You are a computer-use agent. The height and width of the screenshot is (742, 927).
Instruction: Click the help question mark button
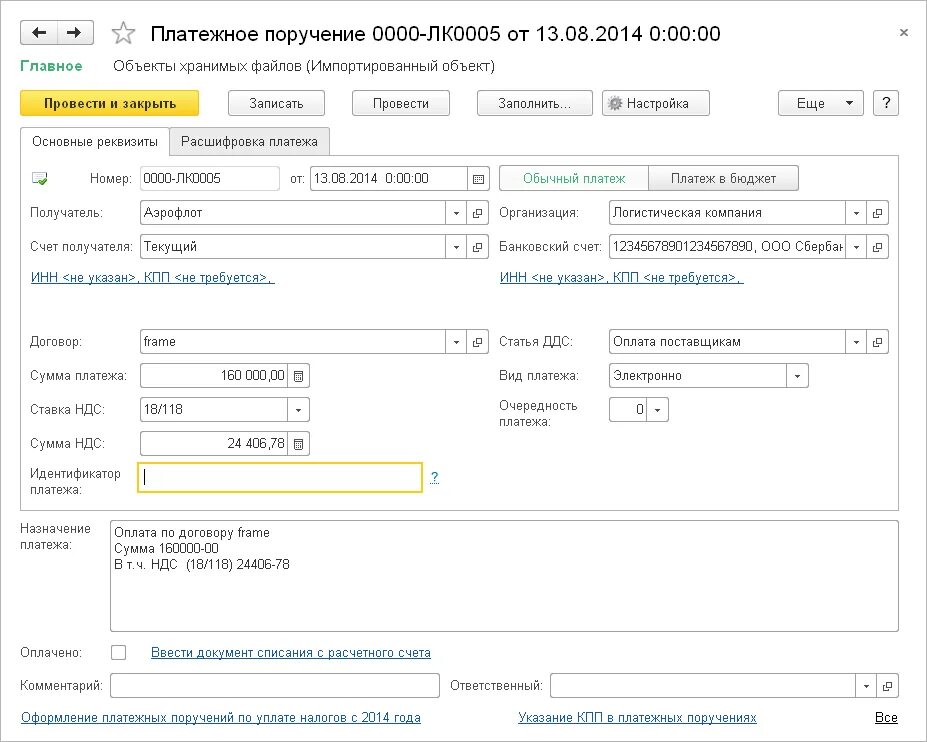(x=886, y=103)
